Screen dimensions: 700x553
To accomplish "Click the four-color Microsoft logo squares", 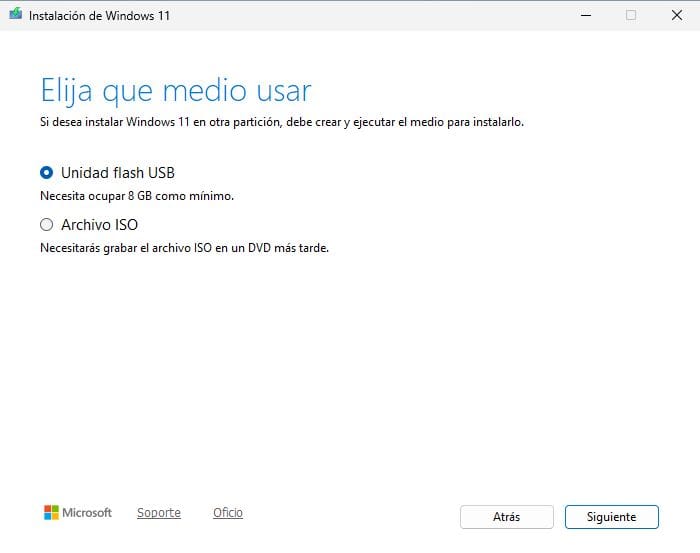I will [51, 513].
